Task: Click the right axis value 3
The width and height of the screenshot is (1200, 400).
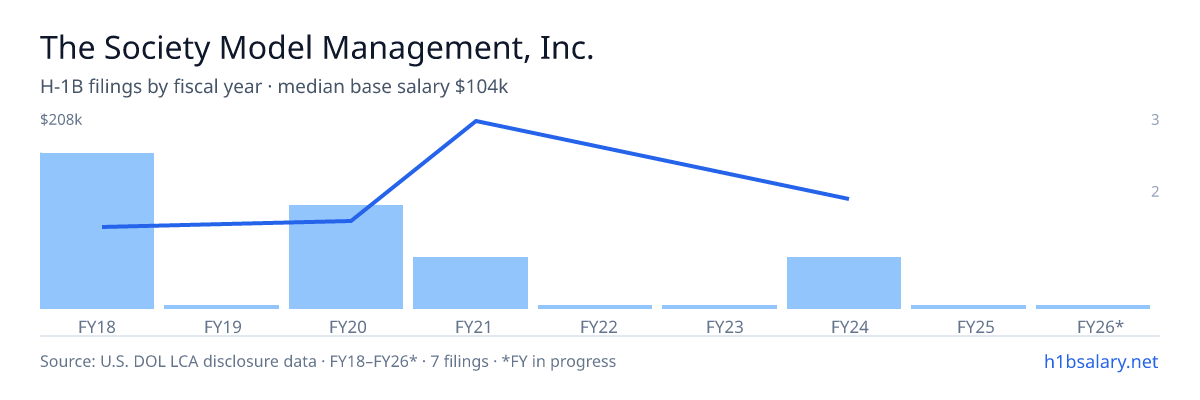Action: (1155, 120)
